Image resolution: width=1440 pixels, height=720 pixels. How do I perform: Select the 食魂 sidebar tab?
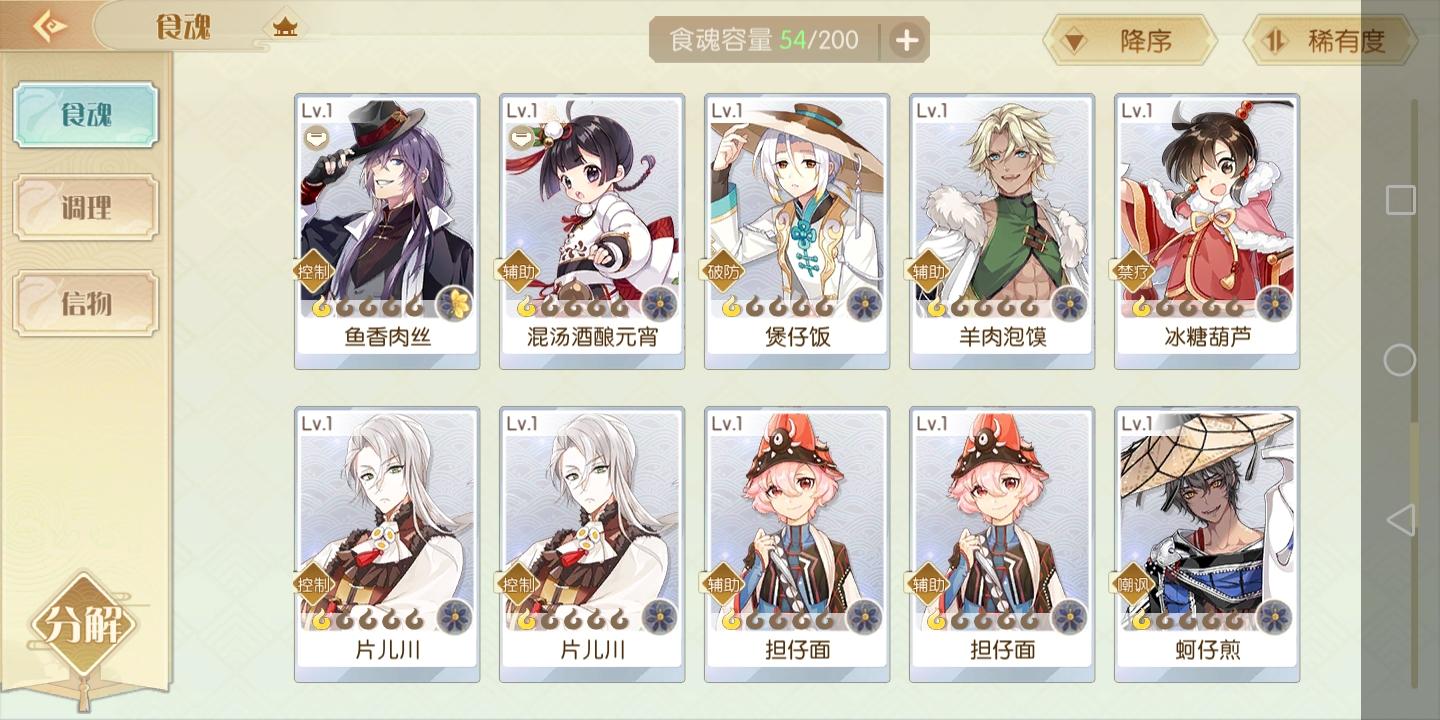click(x=86, y=115)
